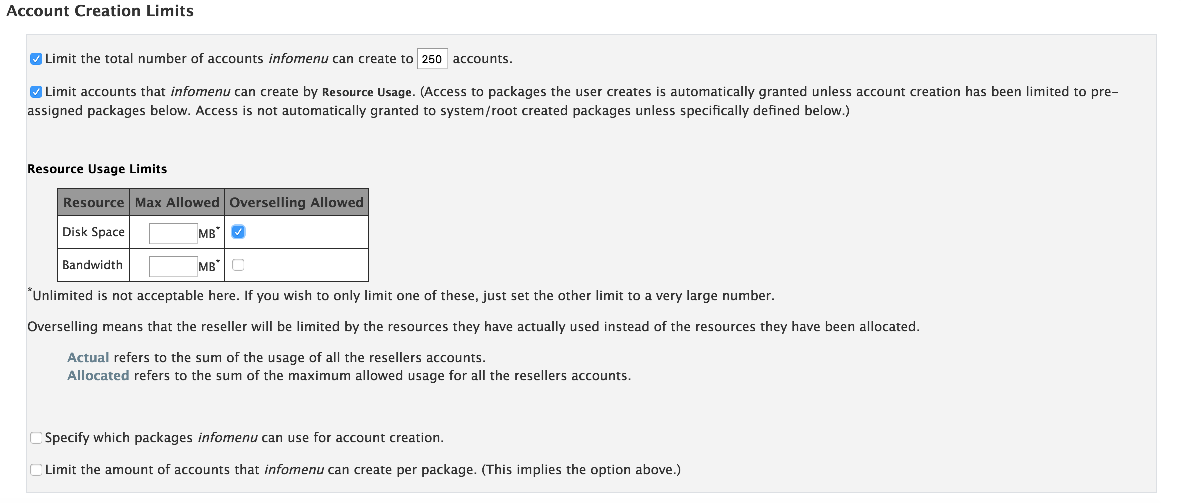Toggle the limit by Resource Usage checkbox
Viewport: 1181px width, 503px height.
(x=36, y=92)
